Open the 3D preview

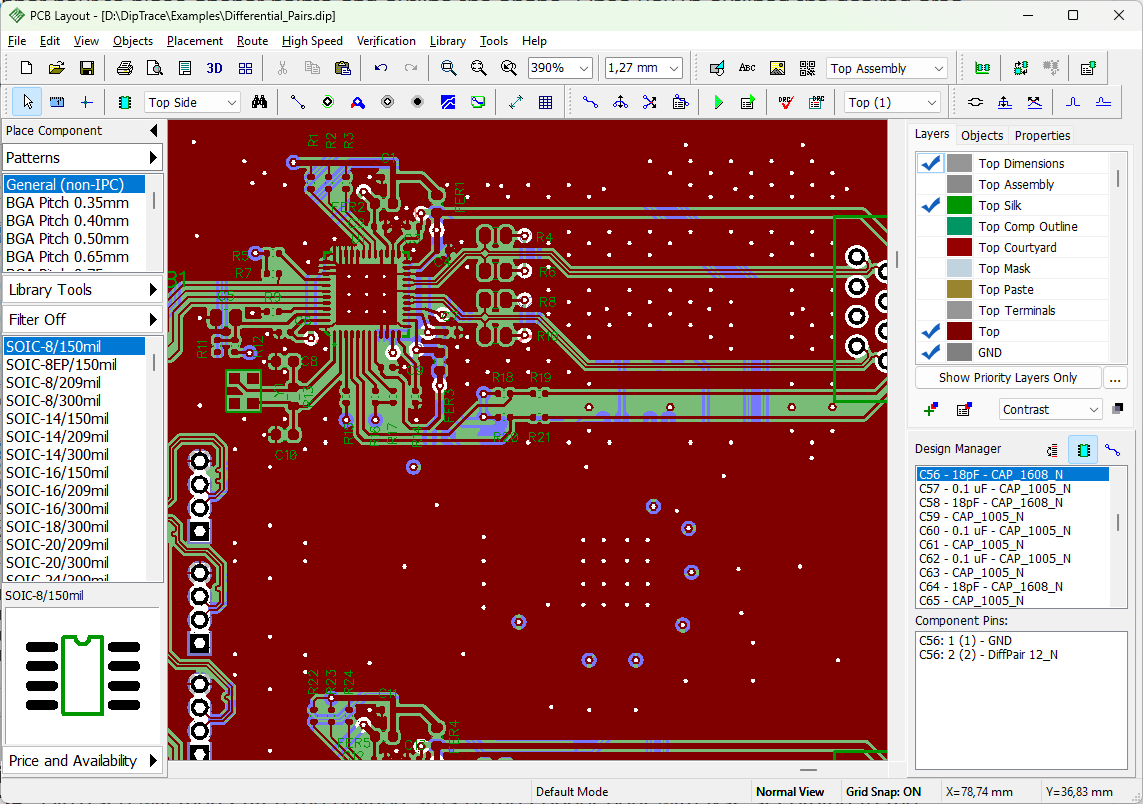[x=214, y=68]
